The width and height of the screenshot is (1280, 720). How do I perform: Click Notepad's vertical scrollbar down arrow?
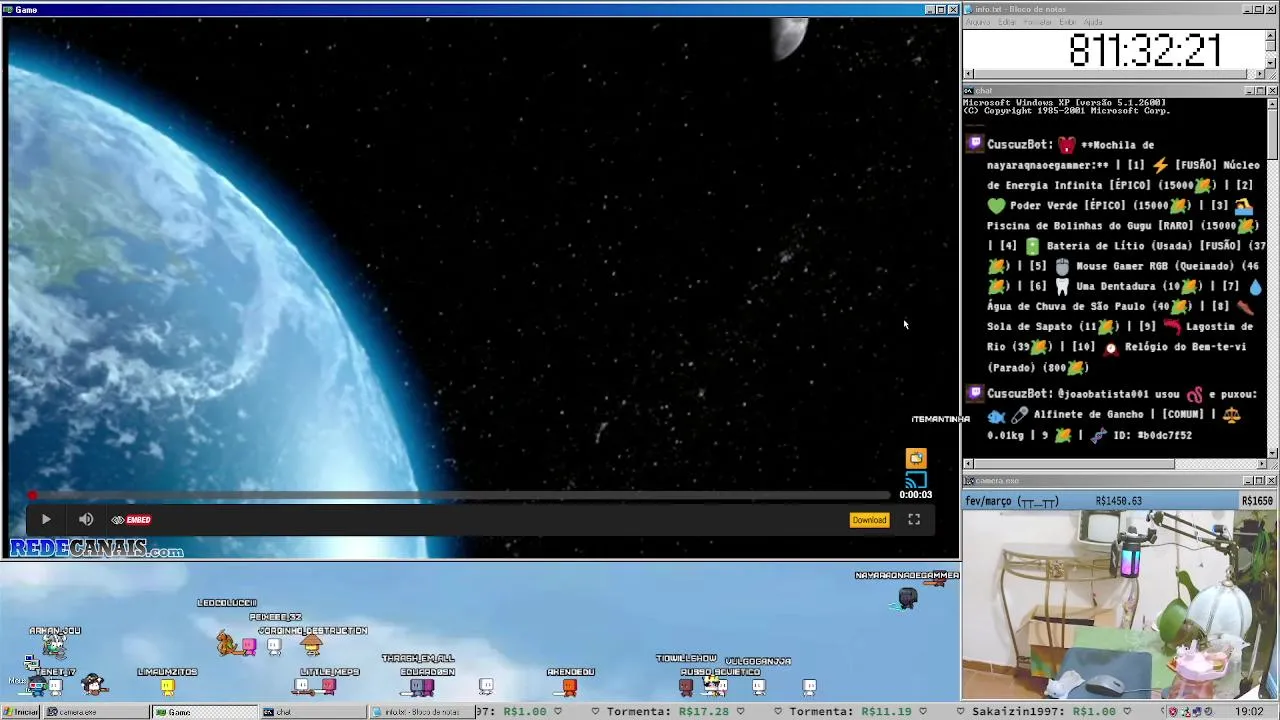point(1271,65)
